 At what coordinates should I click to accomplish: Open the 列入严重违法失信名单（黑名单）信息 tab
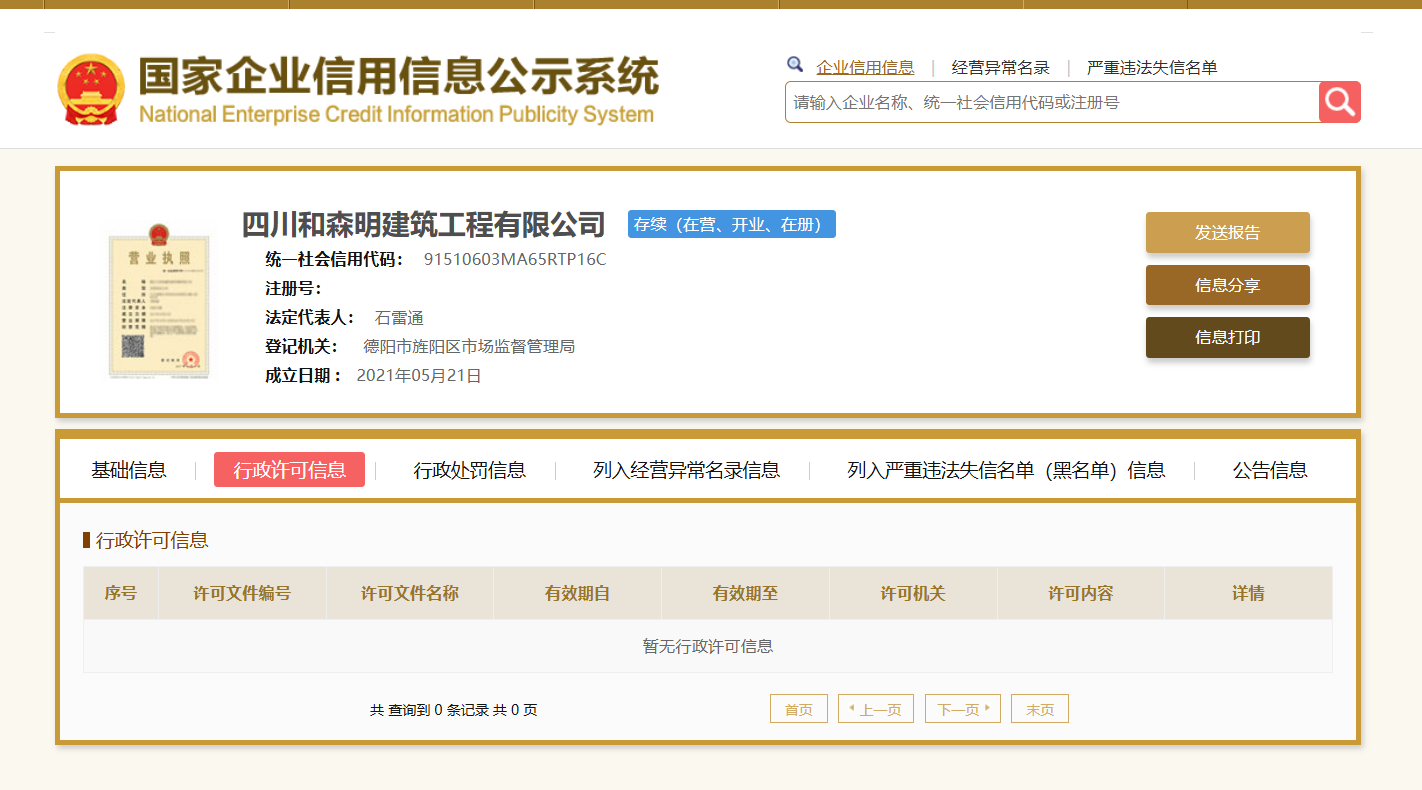pos(1006,470)
